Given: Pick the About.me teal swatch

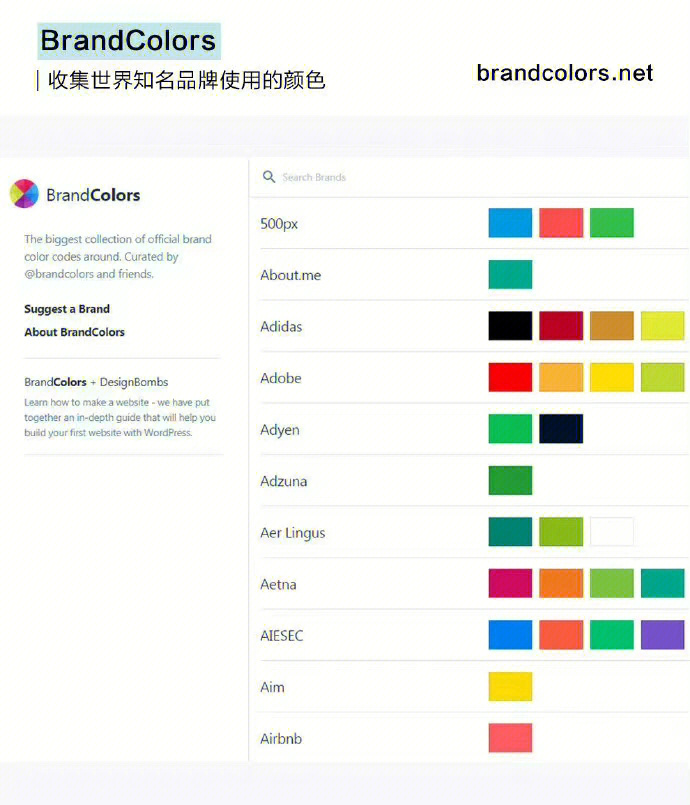Looking at the screenshot, I should coord(510,275).
